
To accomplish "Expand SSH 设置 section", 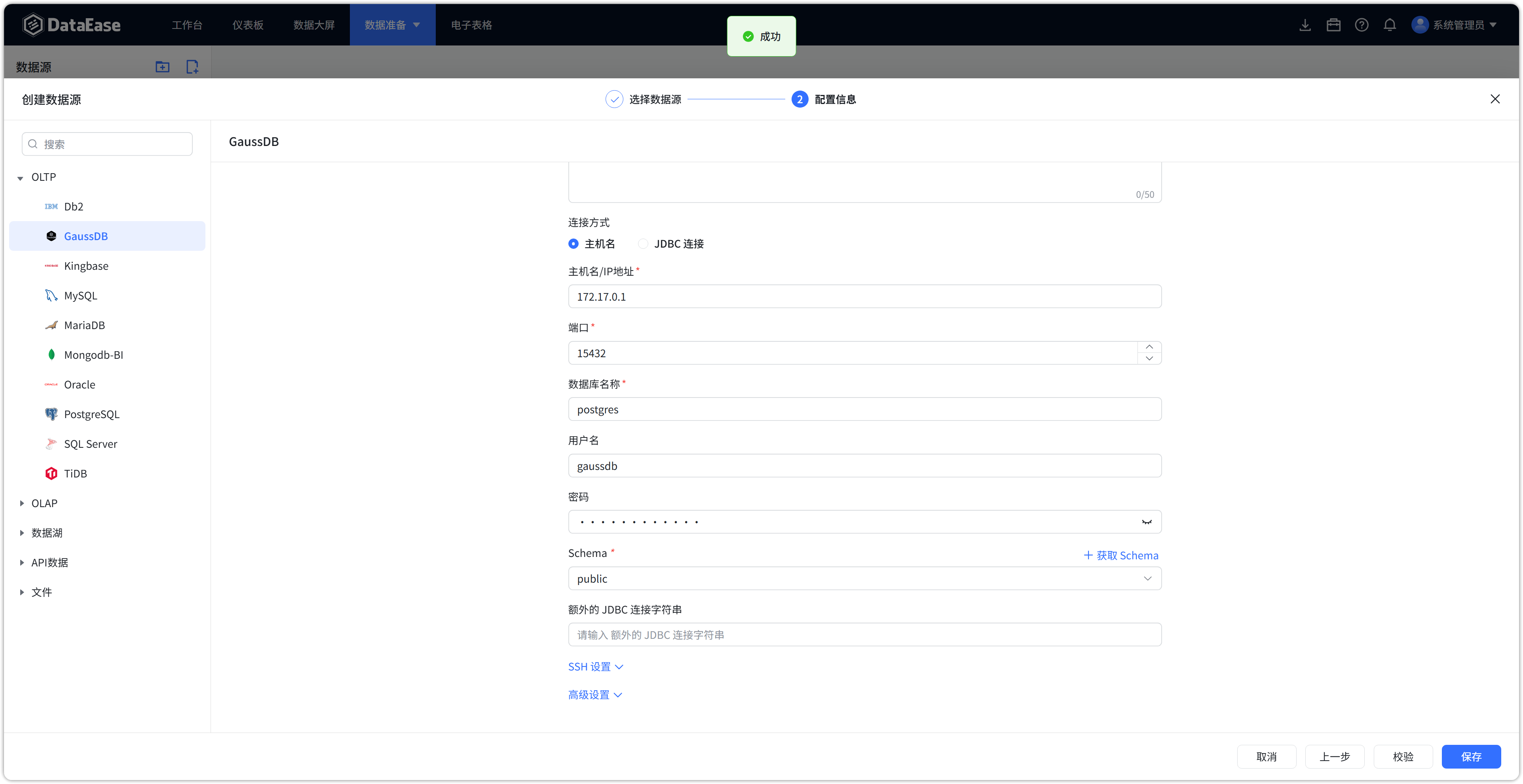I will click(595, 667).
